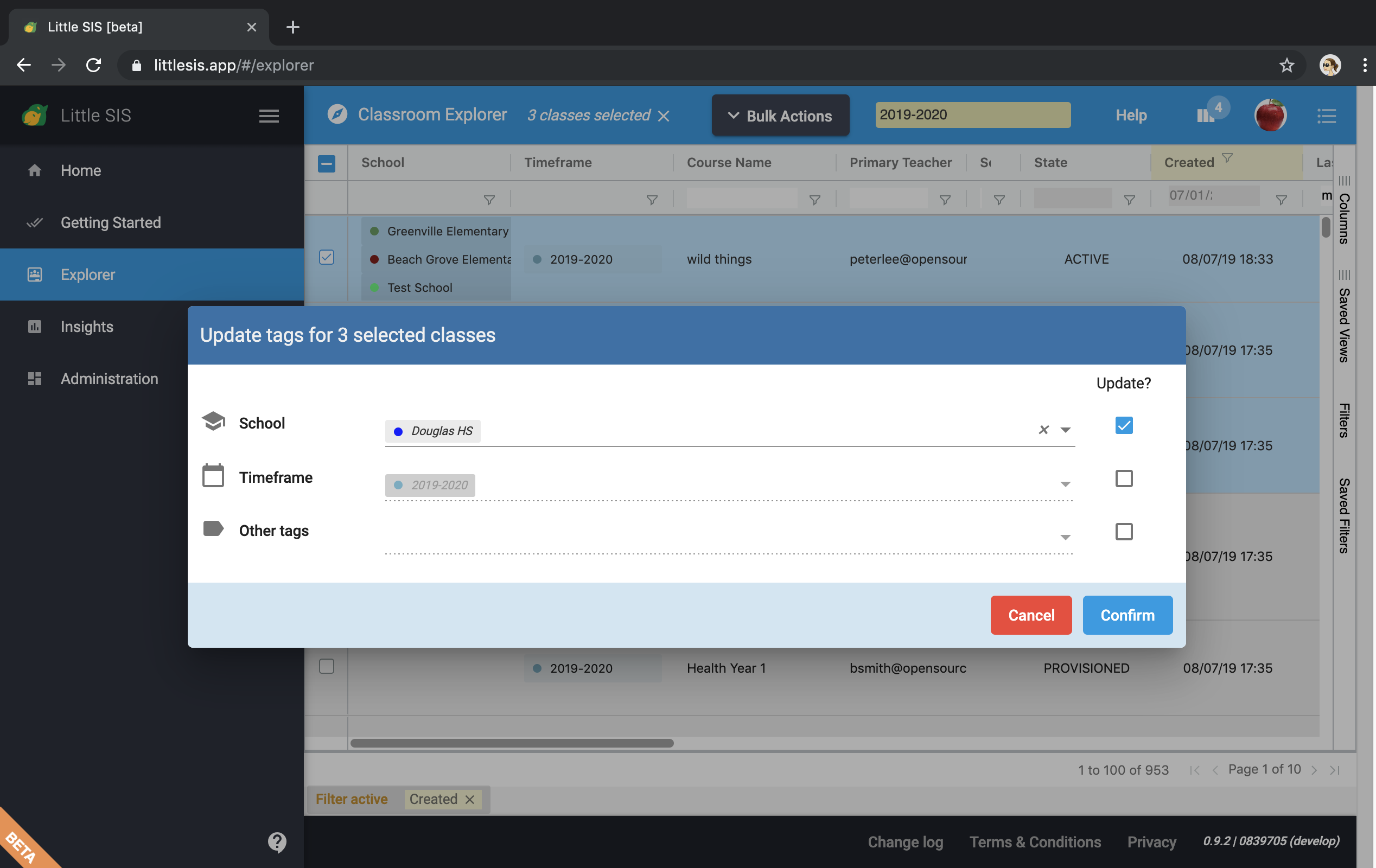Screen dimensions: 1376x868
Task: Open the Bulk Actions dropdown
Action: pos(780,116)
